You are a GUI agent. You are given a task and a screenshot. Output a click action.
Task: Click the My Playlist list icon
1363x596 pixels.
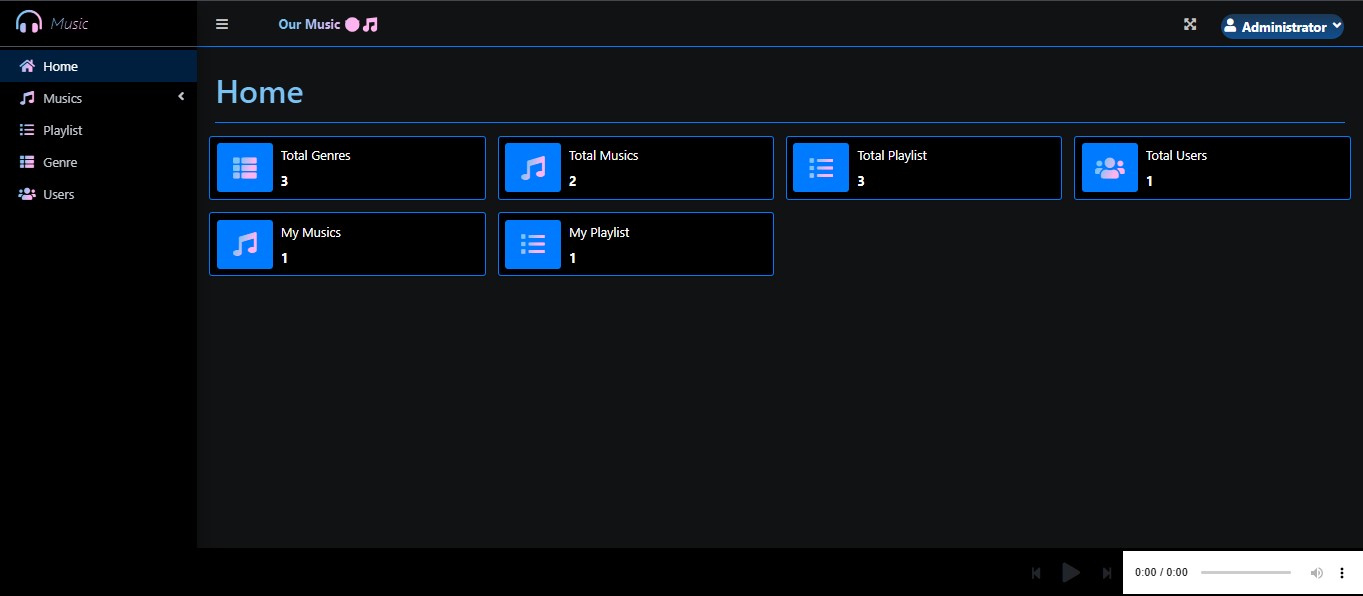point(533,244)
